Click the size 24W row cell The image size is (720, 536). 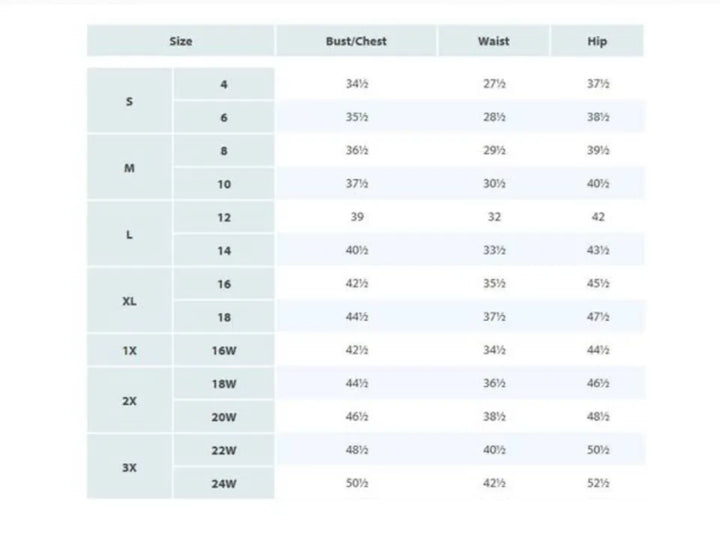point(224,483)
